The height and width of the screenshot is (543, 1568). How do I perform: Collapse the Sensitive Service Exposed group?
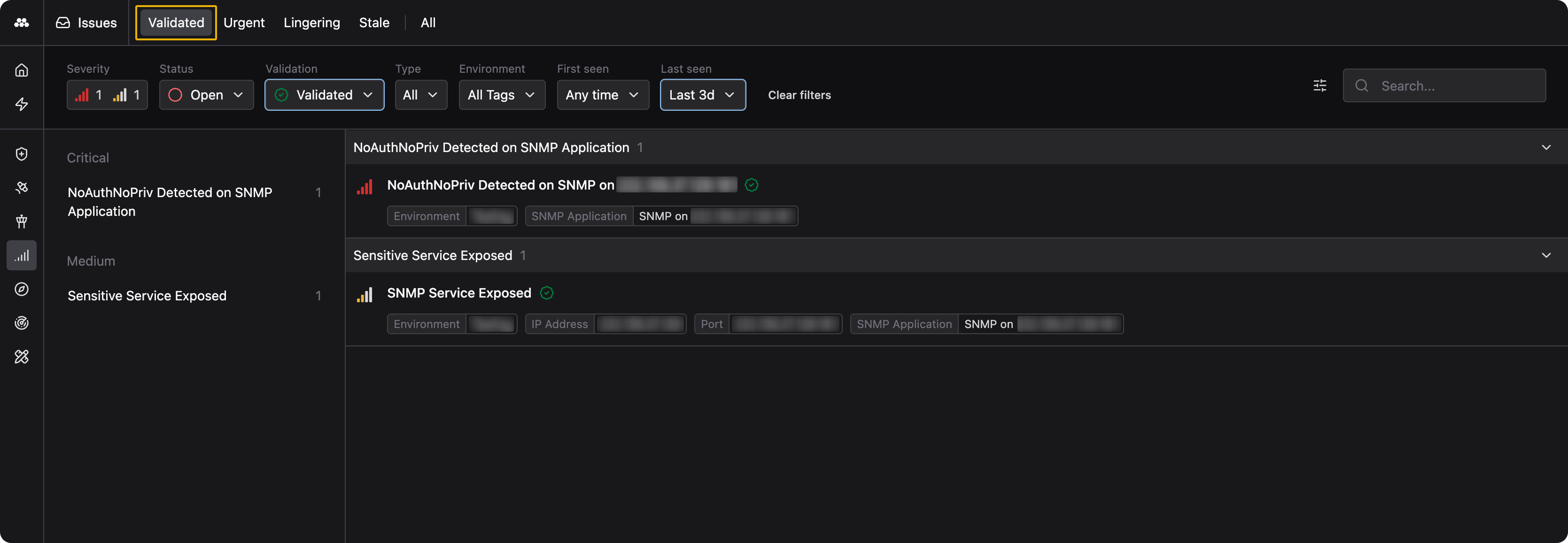point(1545,255)
